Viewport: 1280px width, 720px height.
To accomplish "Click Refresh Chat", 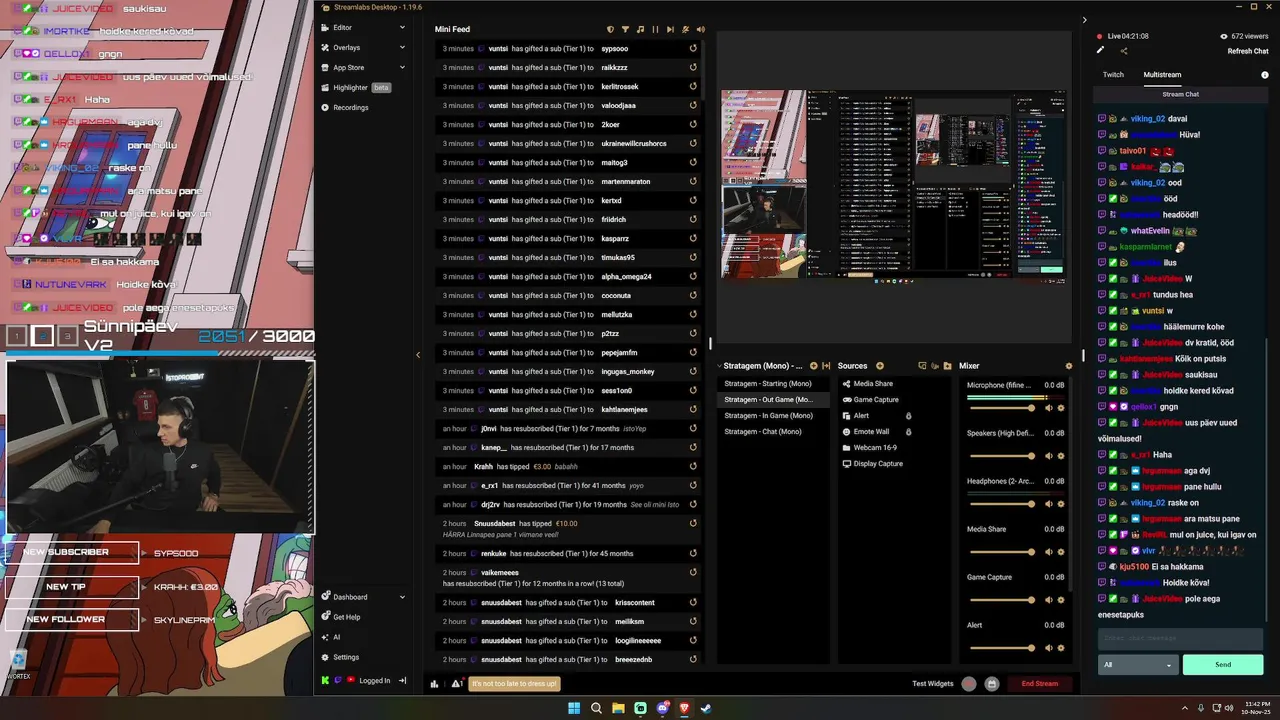I will (x=1248, y=51).
